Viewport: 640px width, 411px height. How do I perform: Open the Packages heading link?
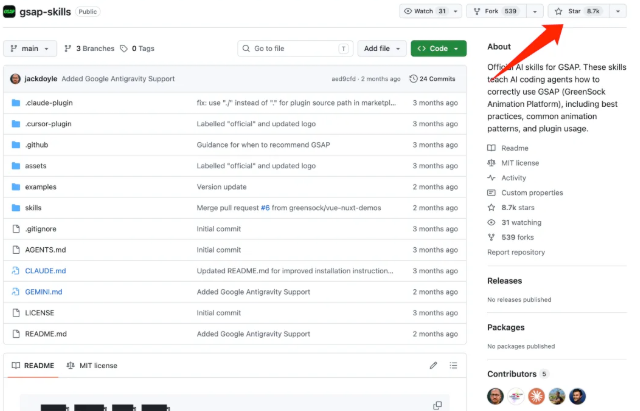click(506, 327)
